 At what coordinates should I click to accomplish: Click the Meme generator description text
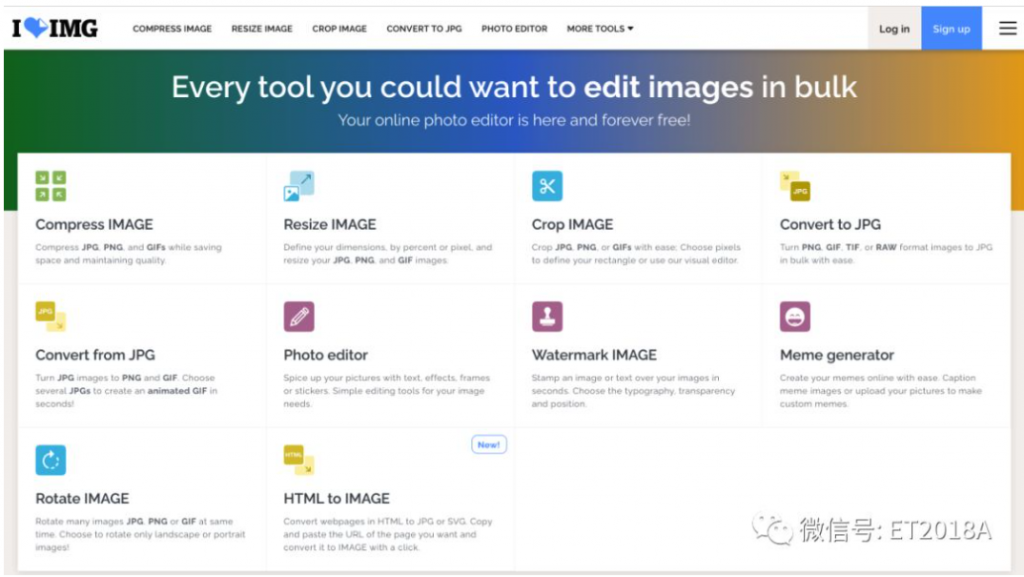tap(880, 391)
